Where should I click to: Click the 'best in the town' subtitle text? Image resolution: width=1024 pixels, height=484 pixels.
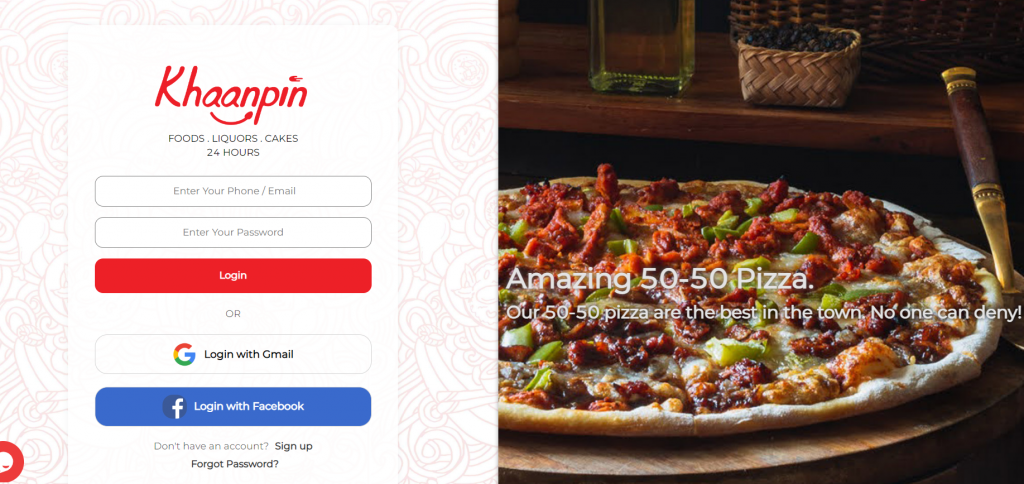763,312
